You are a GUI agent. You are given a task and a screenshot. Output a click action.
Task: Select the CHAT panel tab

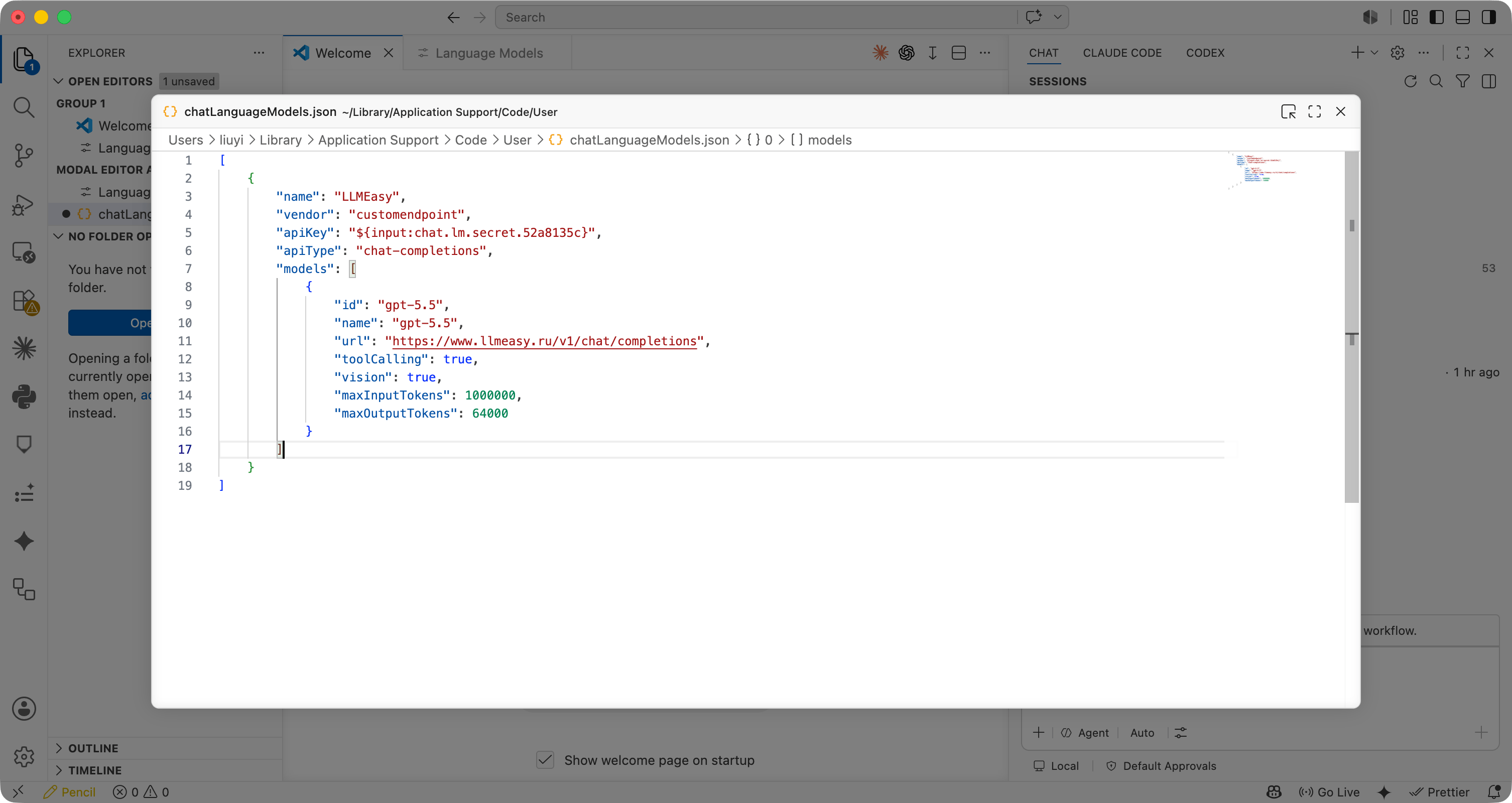click(1044, 53)
